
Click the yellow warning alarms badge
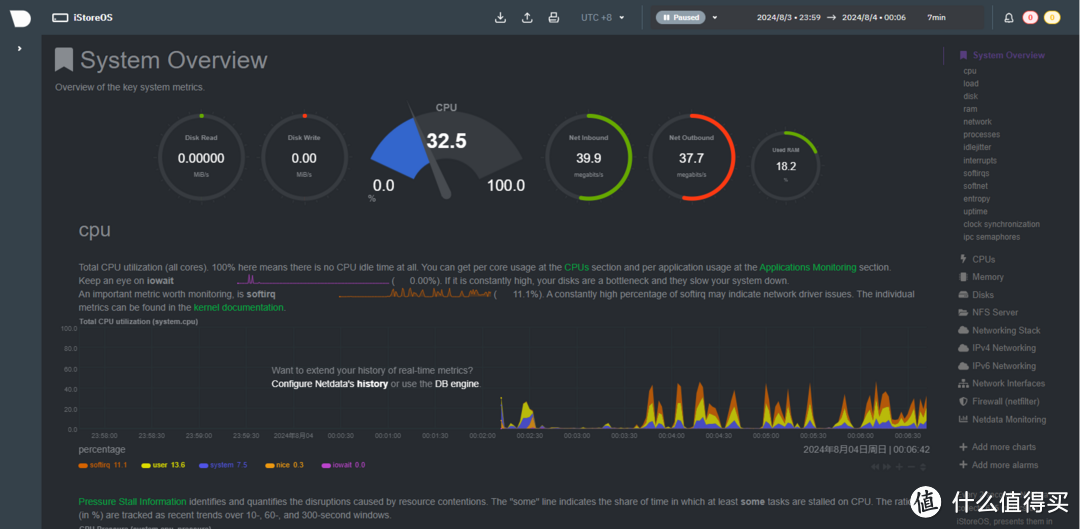(1051, 18)
